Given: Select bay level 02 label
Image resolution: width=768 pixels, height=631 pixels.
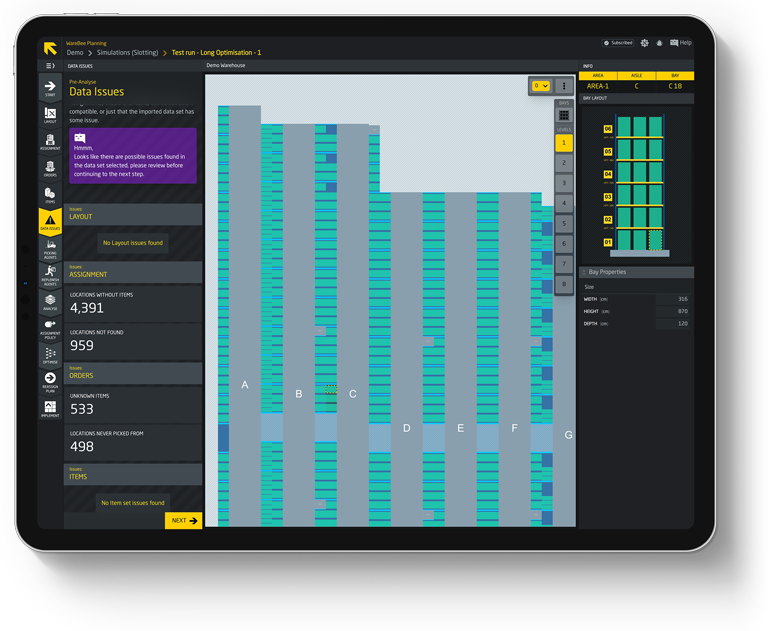Looking at the screenshot, I should click(608, 219).
